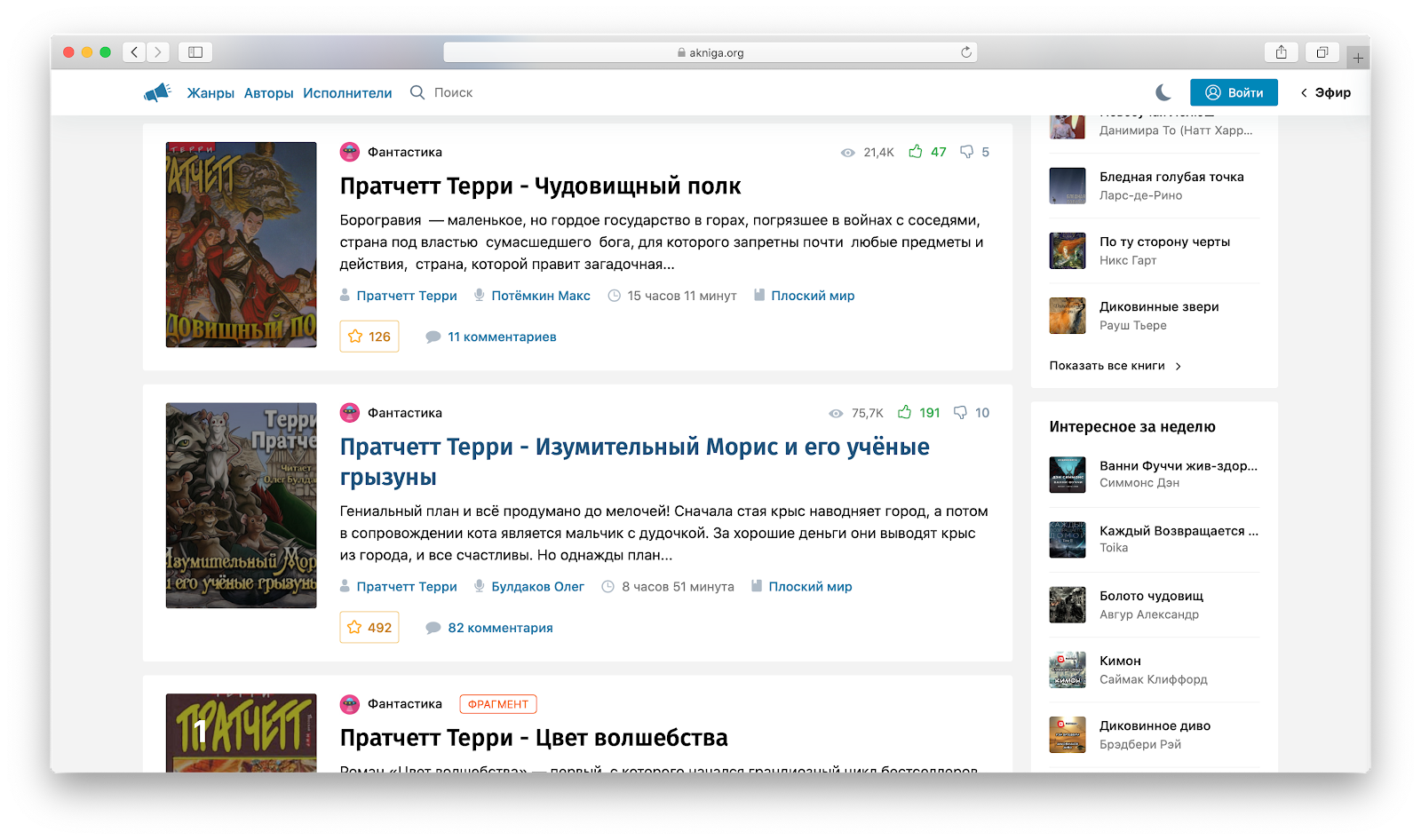Viewport: 1421px width, 840px height.
Task: Click the akniga megaphone logo
Action: (x=157, y=92)
